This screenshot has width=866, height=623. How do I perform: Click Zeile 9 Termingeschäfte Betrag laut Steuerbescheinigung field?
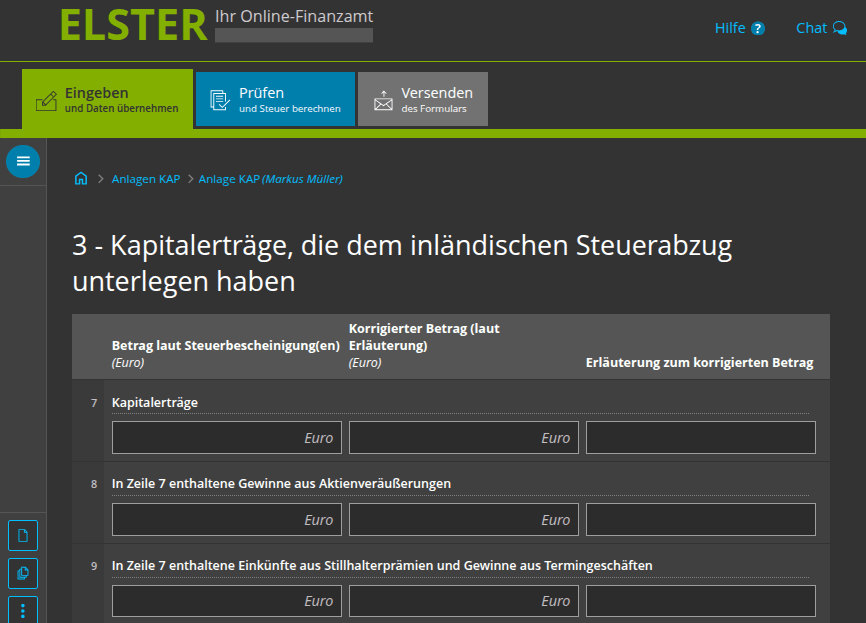tap(226, 600)
